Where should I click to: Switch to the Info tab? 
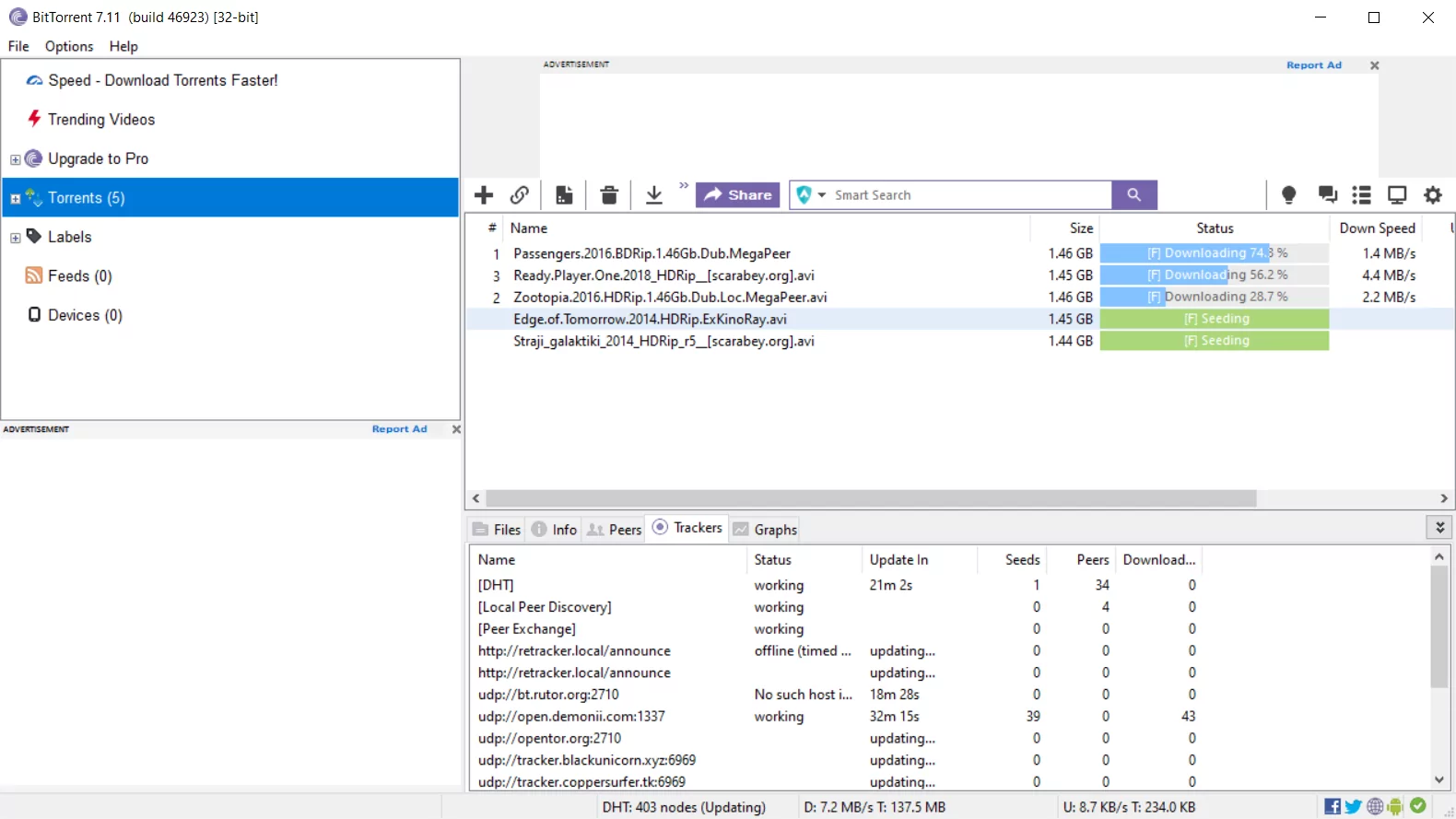[554, 530]
